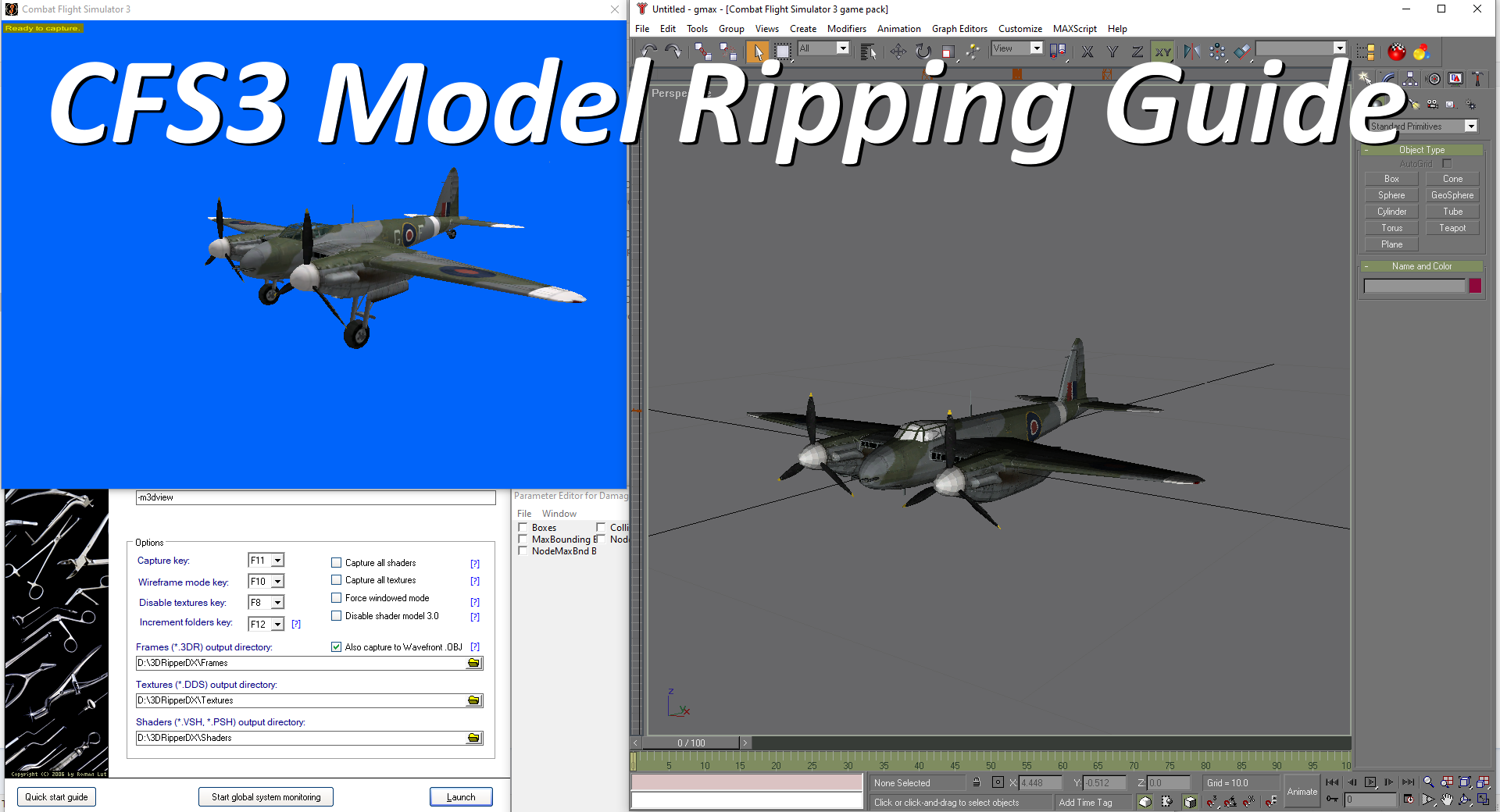
Task: Create a GeoSphere primitive
Action: pyautogui.click(x=1452, y=195)
